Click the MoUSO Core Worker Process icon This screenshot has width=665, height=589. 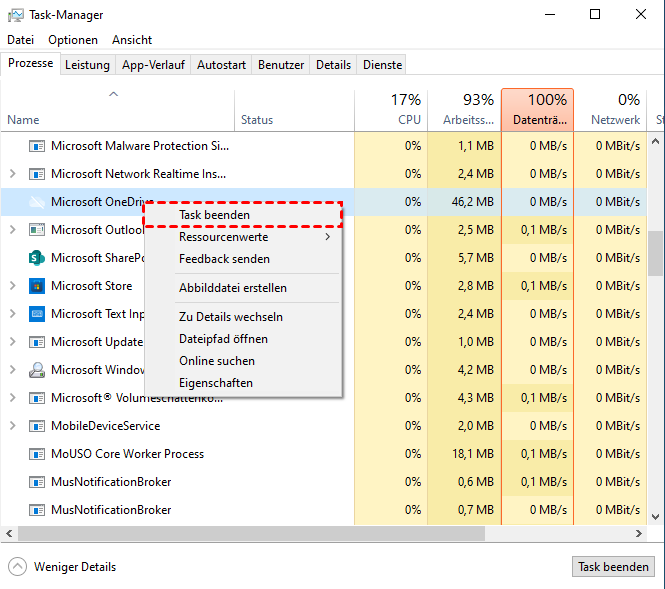37,454
